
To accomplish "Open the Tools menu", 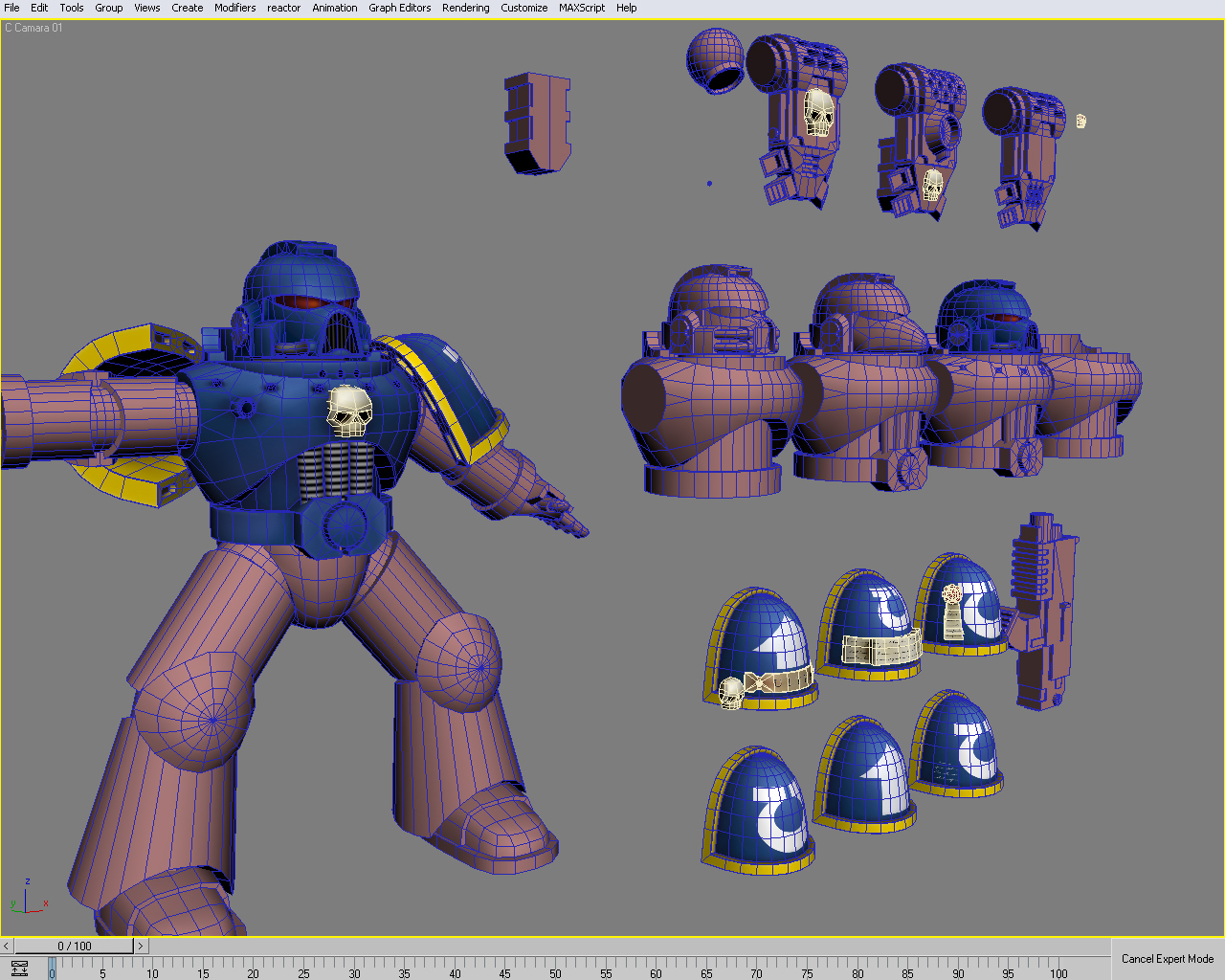I will (x=72, y=8).
